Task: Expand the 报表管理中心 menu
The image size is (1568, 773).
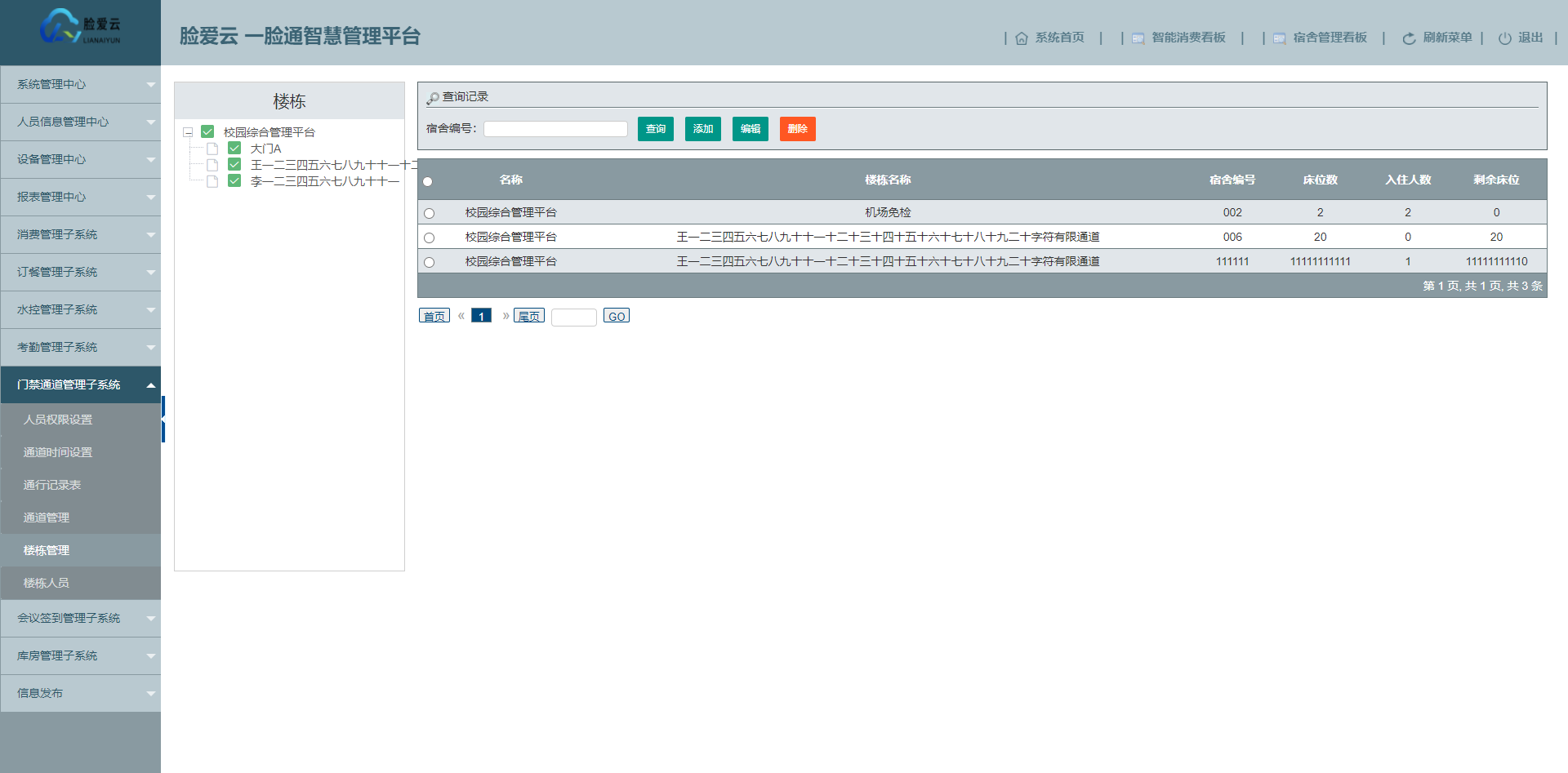Action: click(80, 197)
